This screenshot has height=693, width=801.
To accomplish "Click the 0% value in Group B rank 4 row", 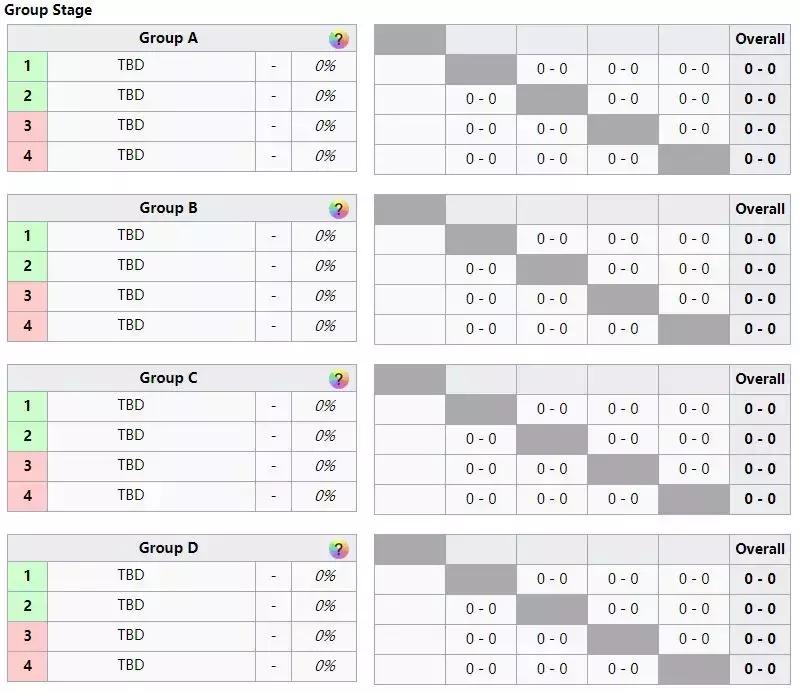I will click(325, 326).
